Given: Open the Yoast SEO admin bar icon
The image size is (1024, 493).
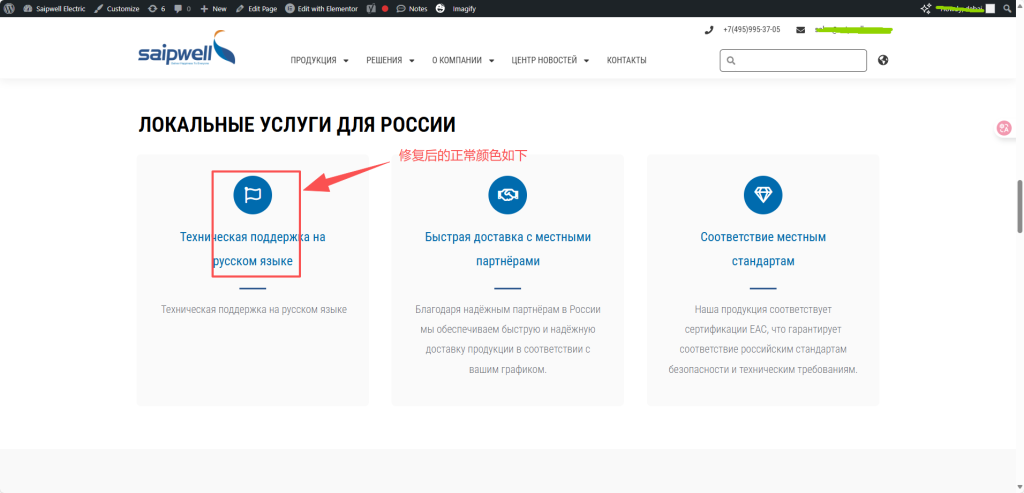Looking at the screenshot, I should (x=370, y=8).
